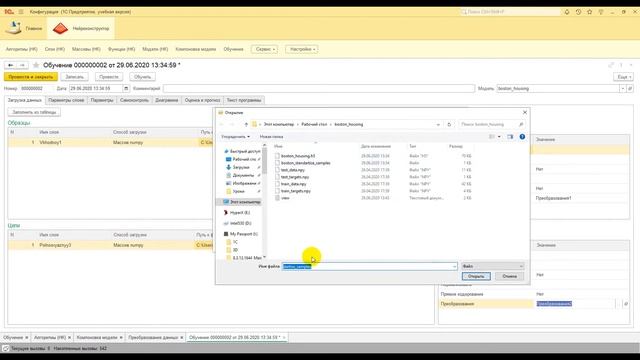Viewport: 640px width, 360px height.
Task: Sort files by the Размер column header
Action: [456, 146]
